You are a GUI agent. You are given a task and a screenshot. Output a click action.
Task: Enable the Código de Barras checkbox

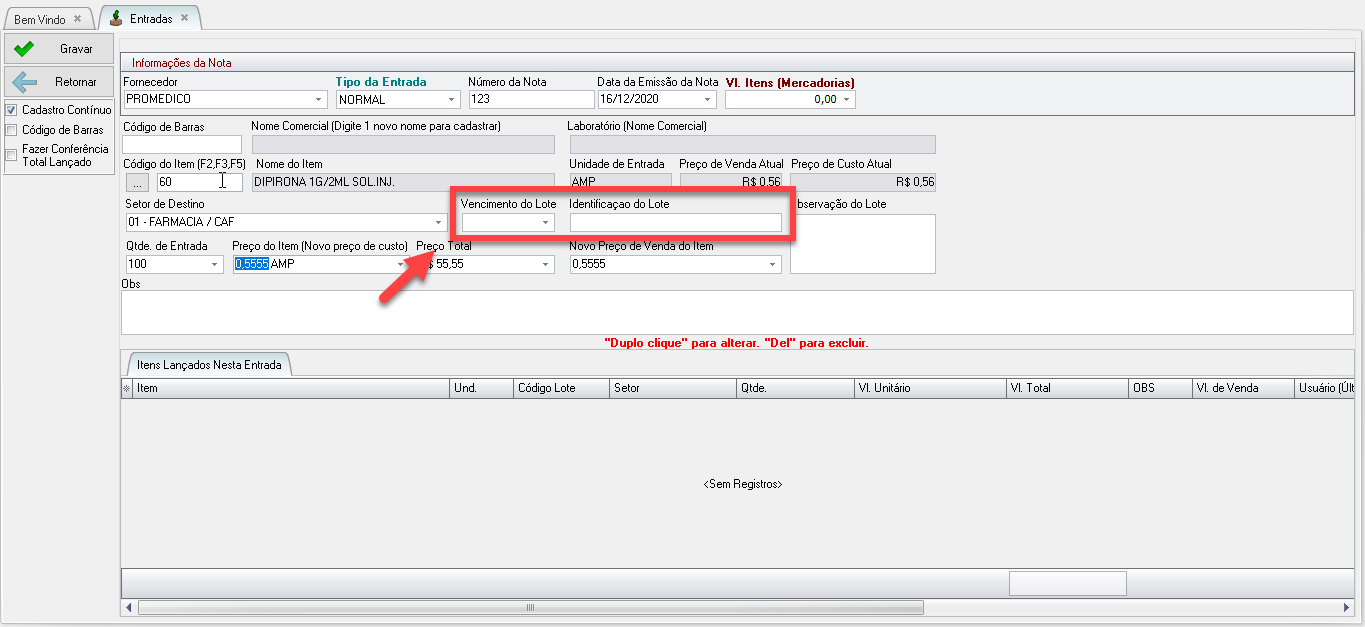click(12, 130)
